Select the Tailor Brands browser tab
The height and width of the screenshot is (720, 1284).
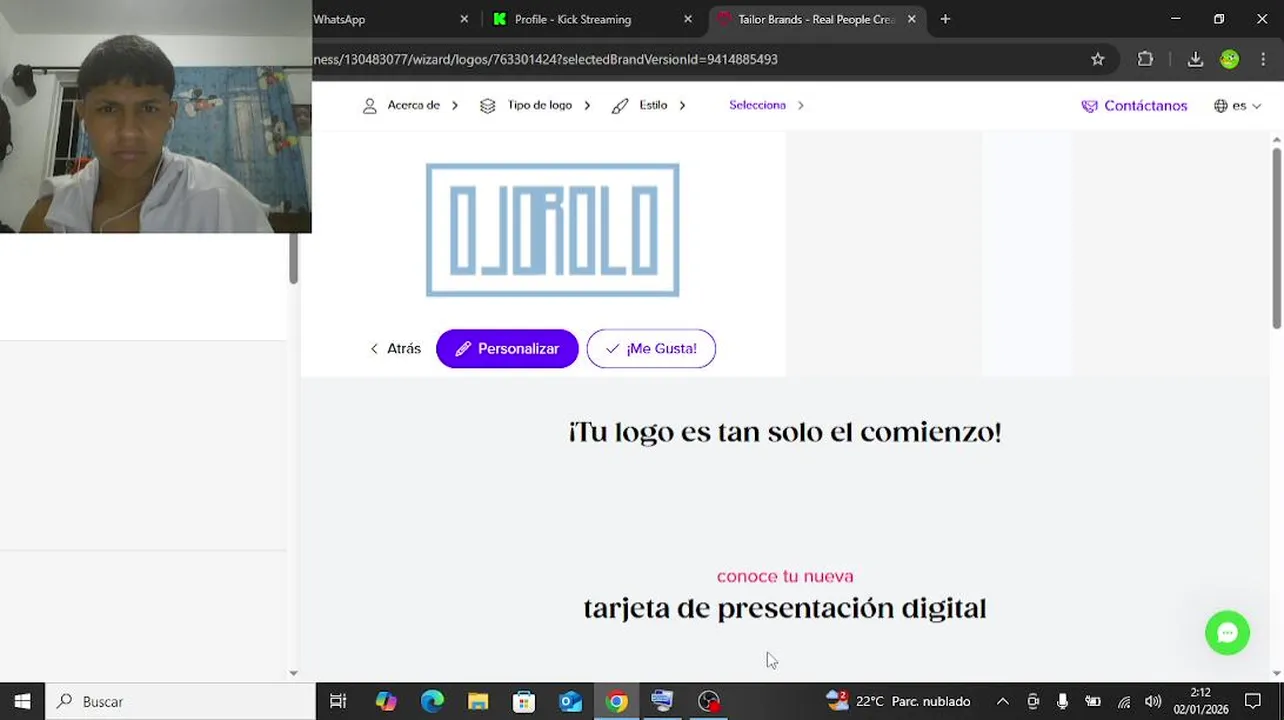[815, 19]
